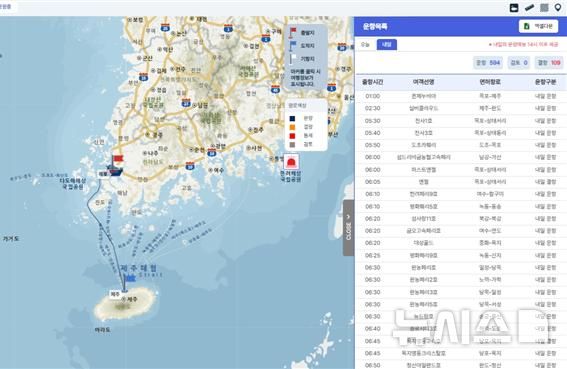Click the red siren alert marker near Tongyeong
Image resolution: width=567 pixels, height=369 pixels.
(x=290, y=162)
